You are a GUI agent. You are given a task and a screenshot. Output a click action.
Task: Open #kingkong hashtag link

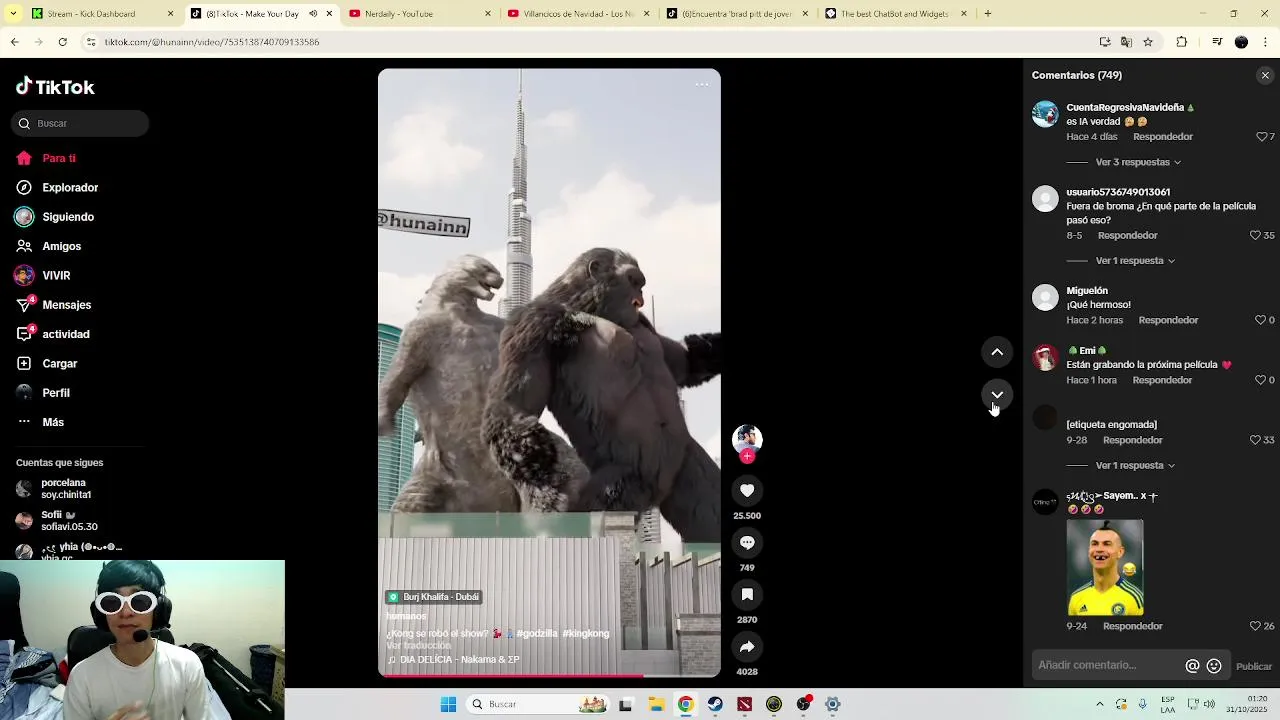pyautogui.click(x=586, y=634)
